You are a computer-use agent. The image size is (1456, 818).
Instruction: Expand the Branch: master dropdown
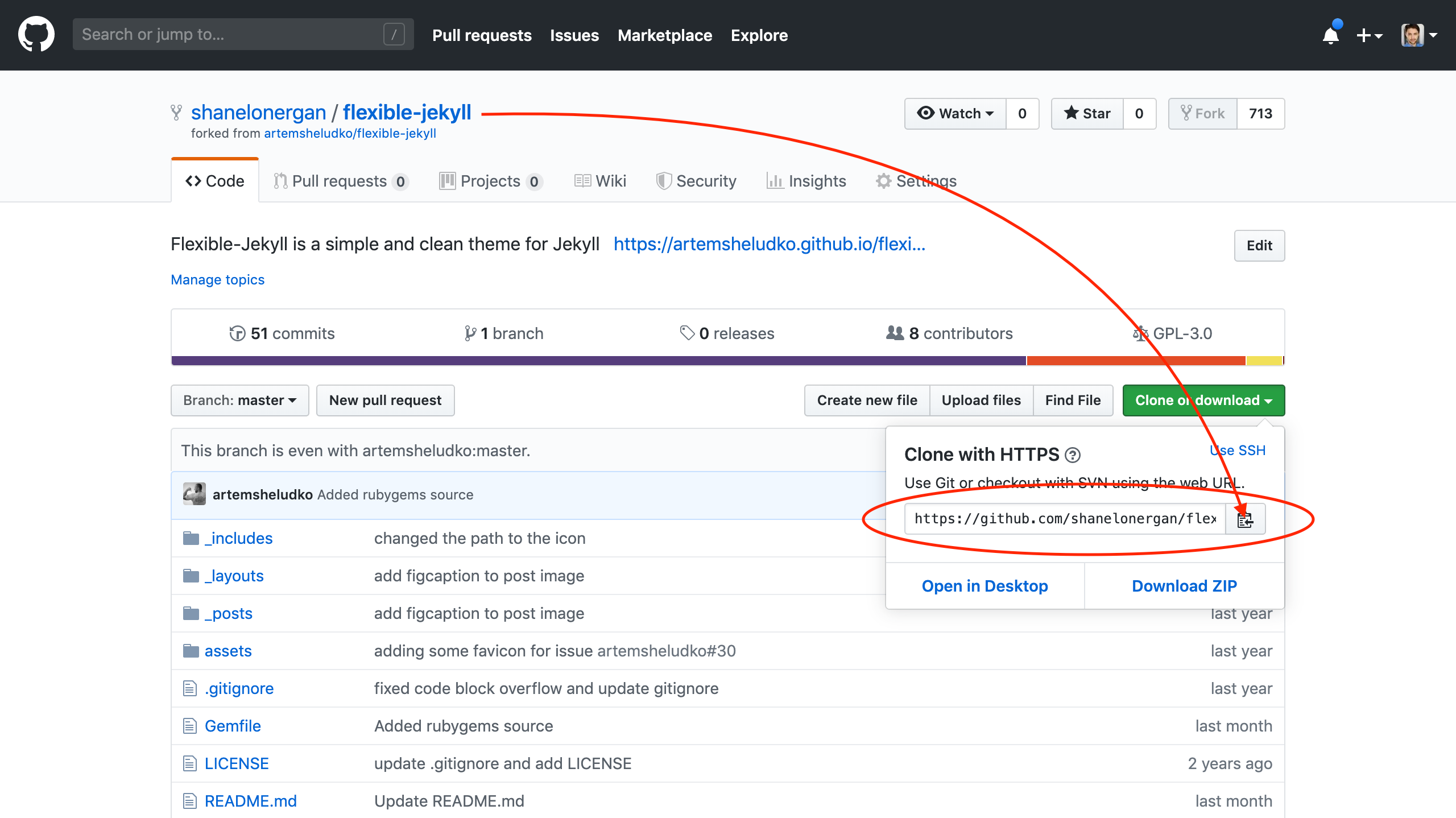pos(239,400)
